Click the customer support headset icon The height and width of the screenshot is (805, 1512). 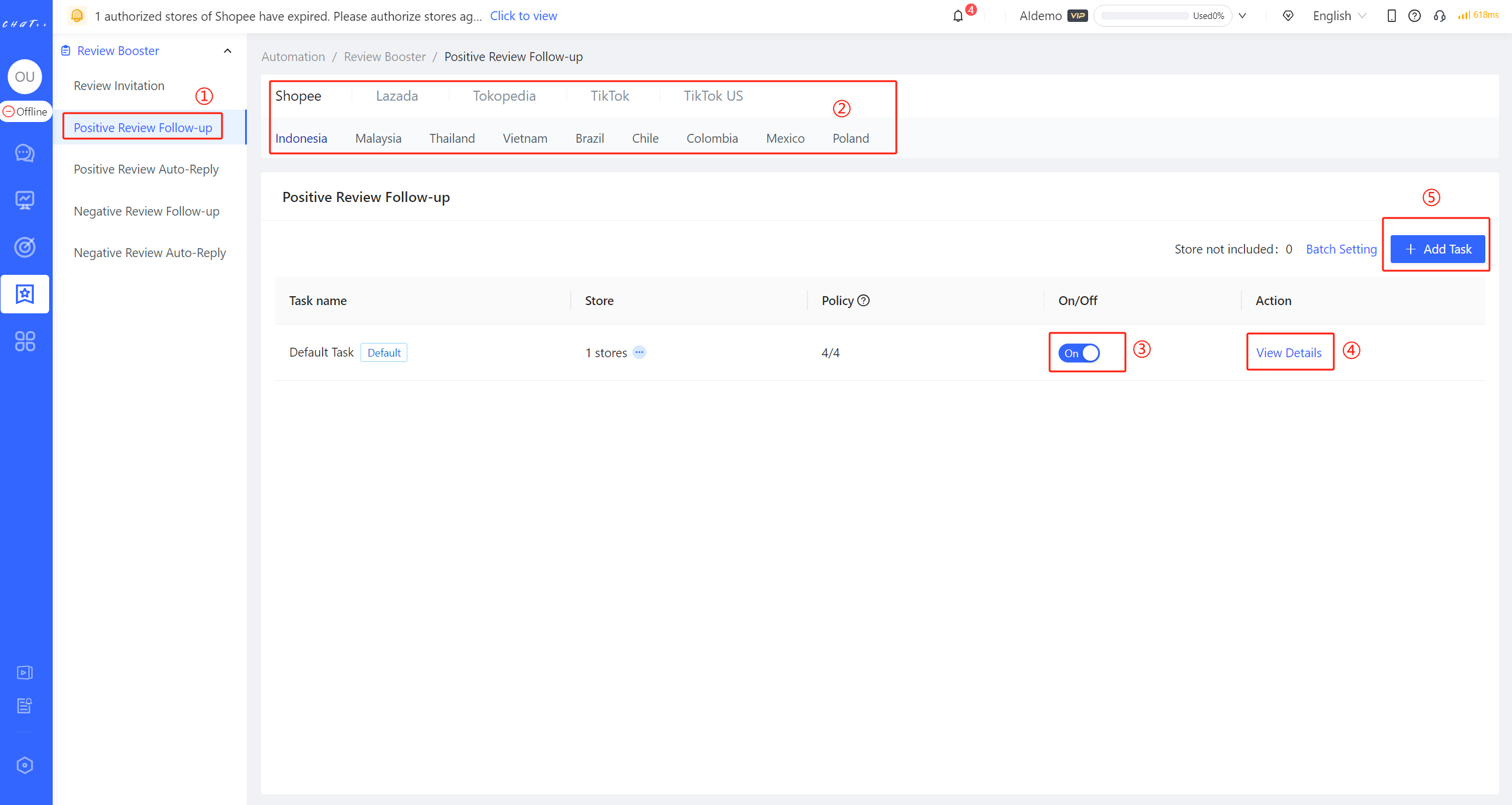click(x=1440, y=16)
